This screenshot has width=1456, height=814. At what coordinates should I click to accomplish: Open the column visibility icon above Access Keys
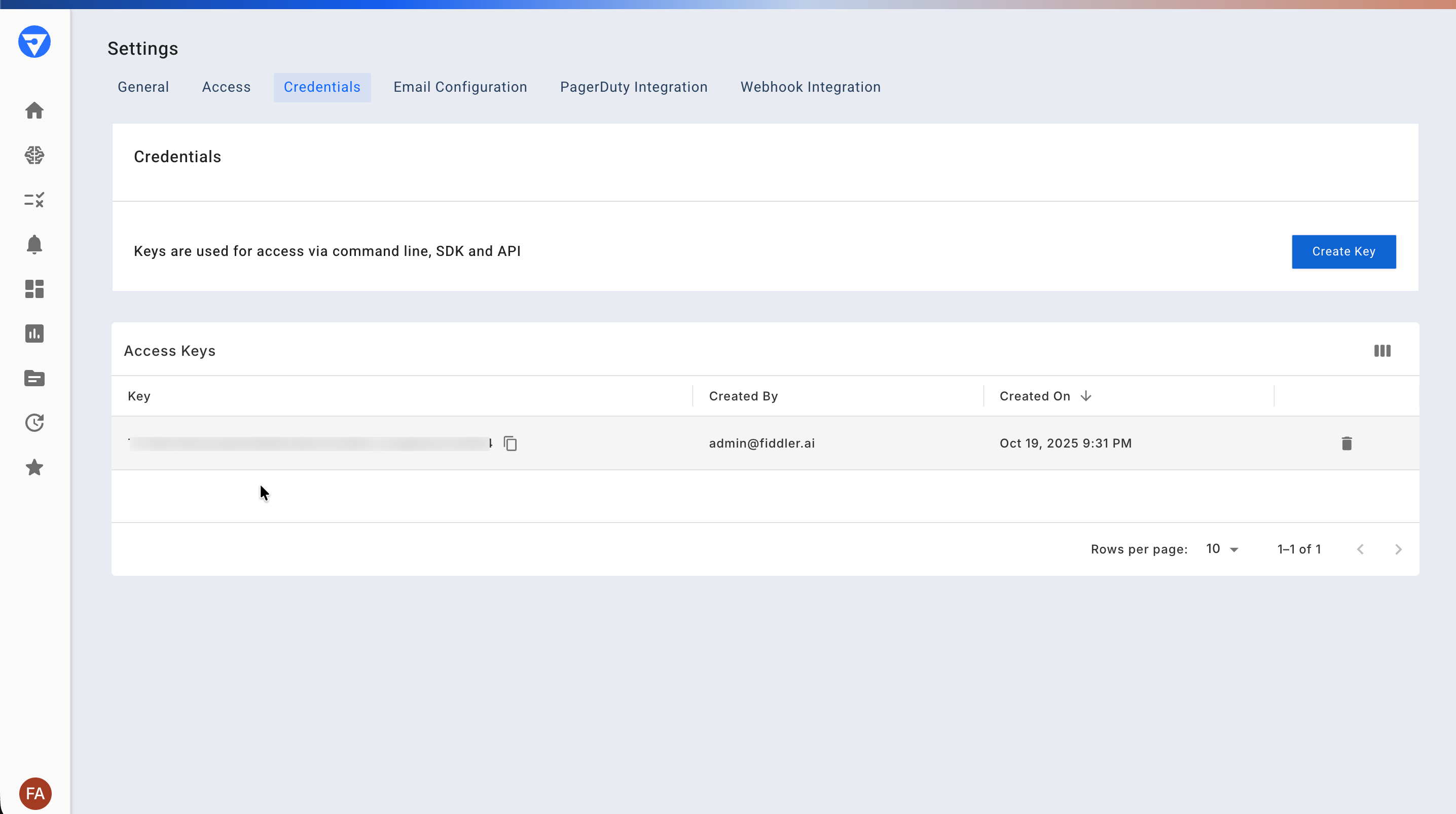tap(1382, 350)
